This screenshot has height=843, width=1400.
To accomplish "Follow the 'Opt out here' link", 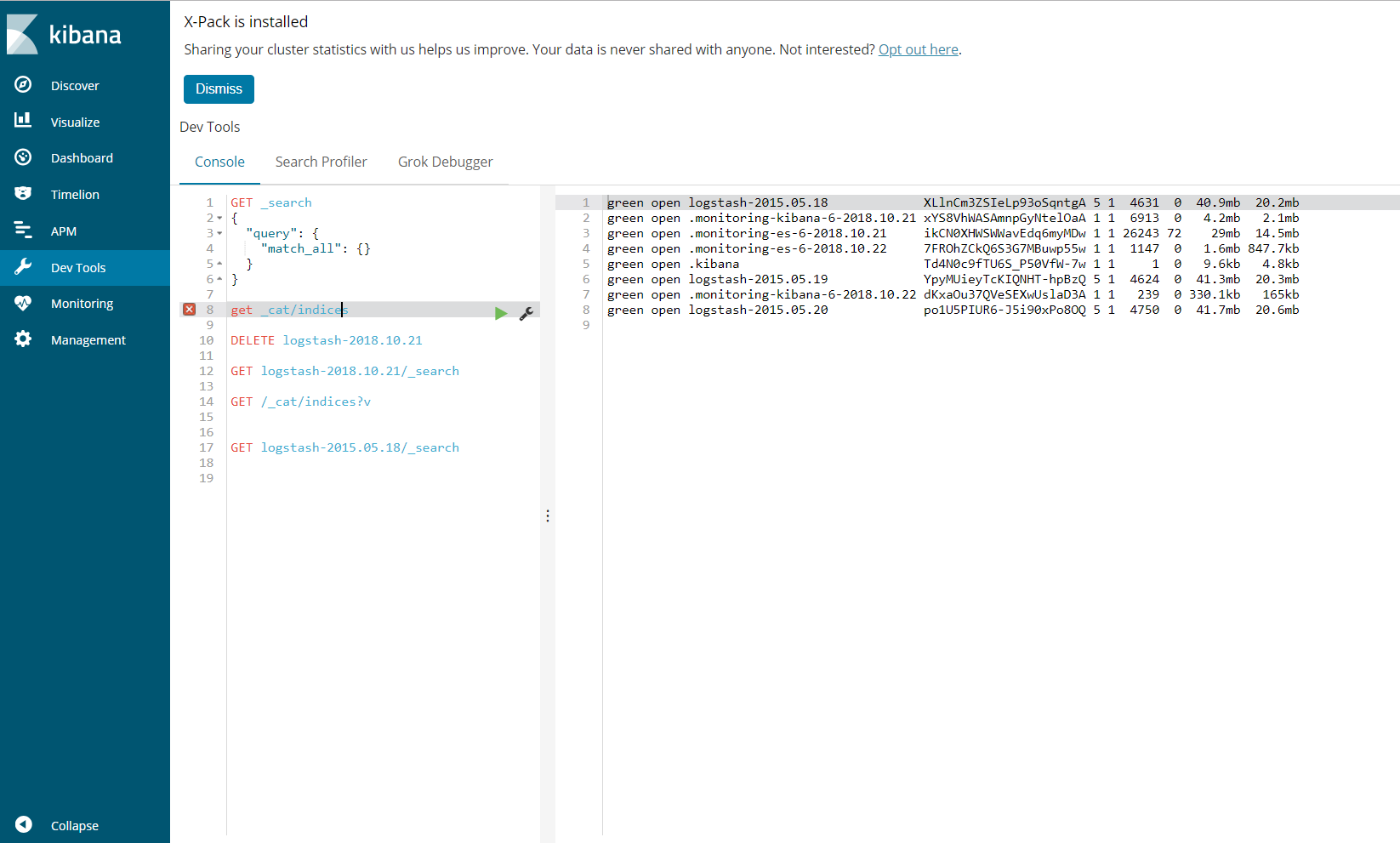I will point(919,49).
